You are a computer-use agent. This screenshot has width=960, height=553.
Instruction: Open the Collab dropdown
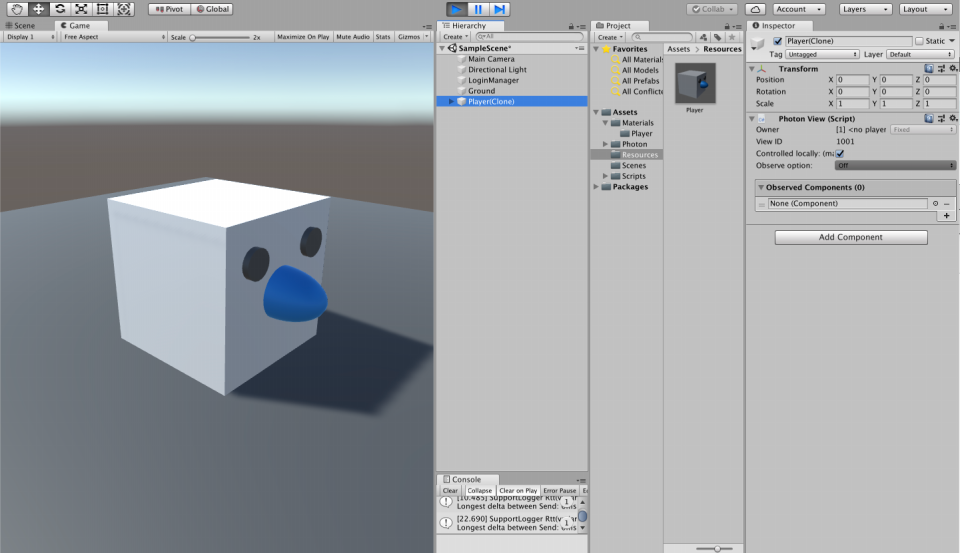(x=712, y=9)
